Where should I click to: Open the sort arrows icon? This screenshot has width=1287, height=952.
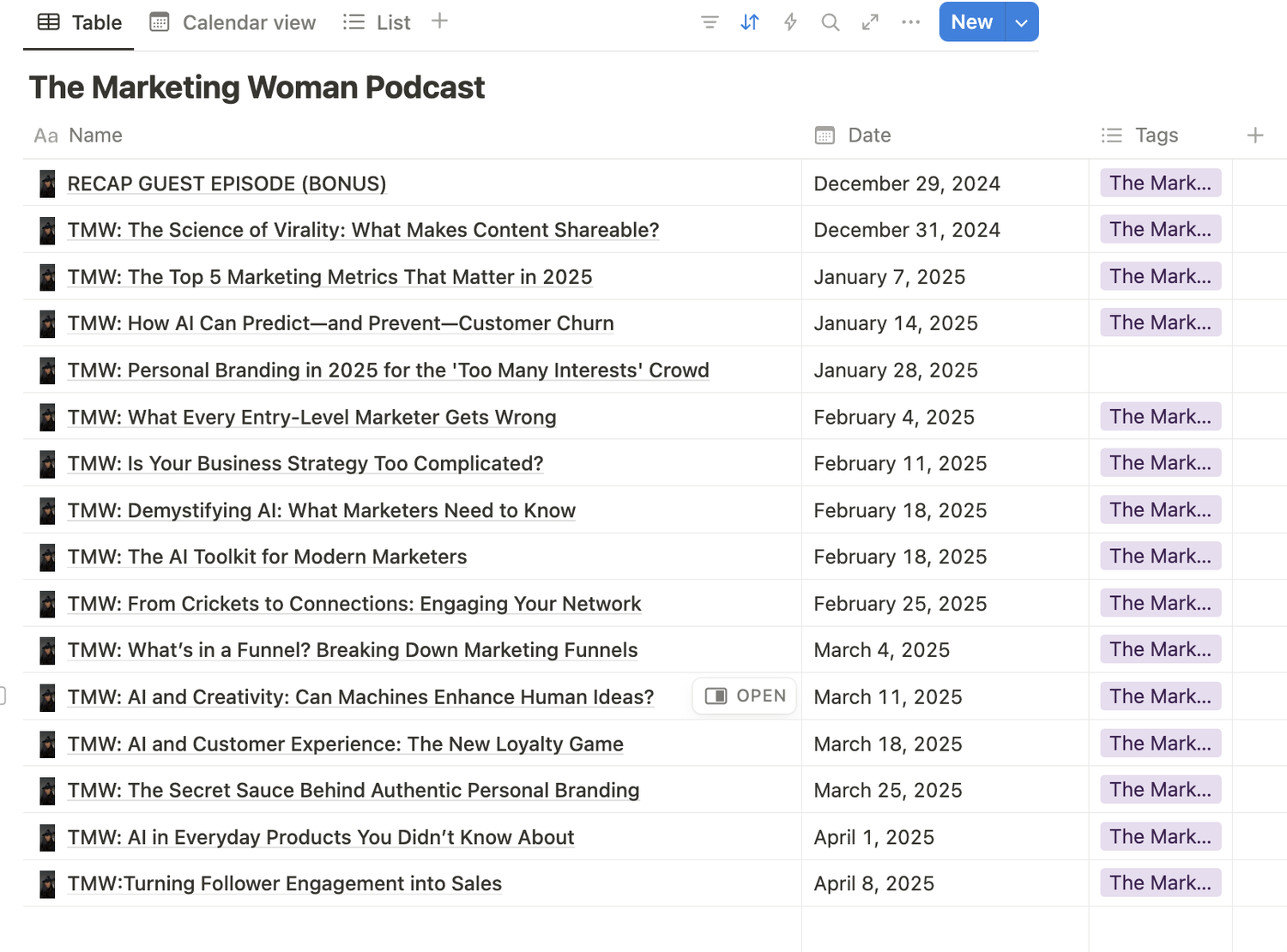coord(750,22)
